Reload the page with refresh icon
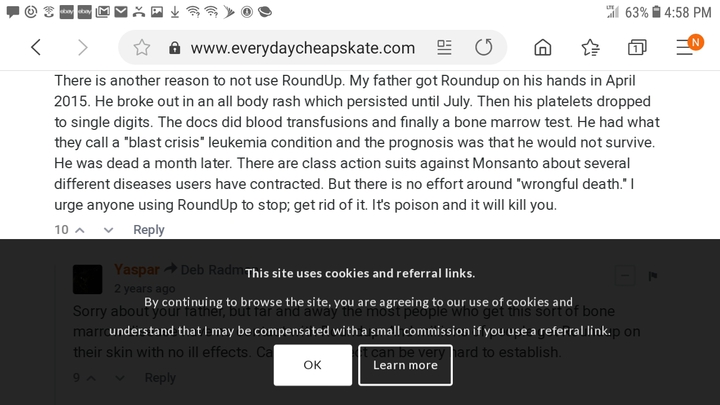The width and height of the screenshot is (720, 405). coord(484,47)
